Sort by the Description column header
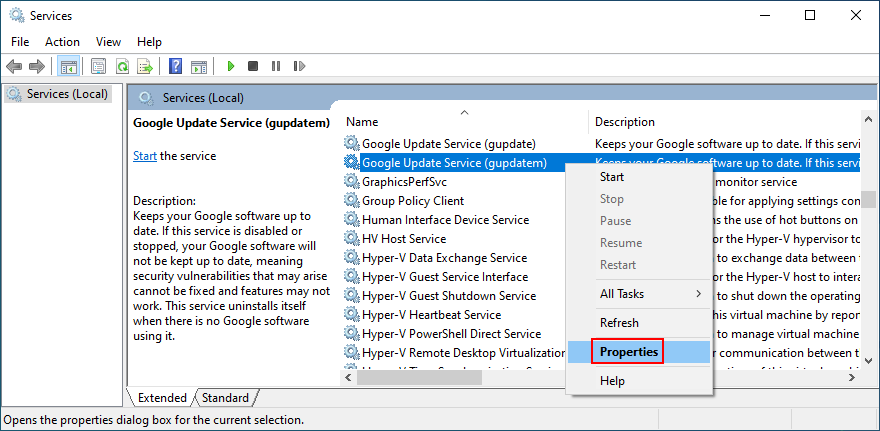880x431 pixels. pyautogui.click(x=725, y=122)
